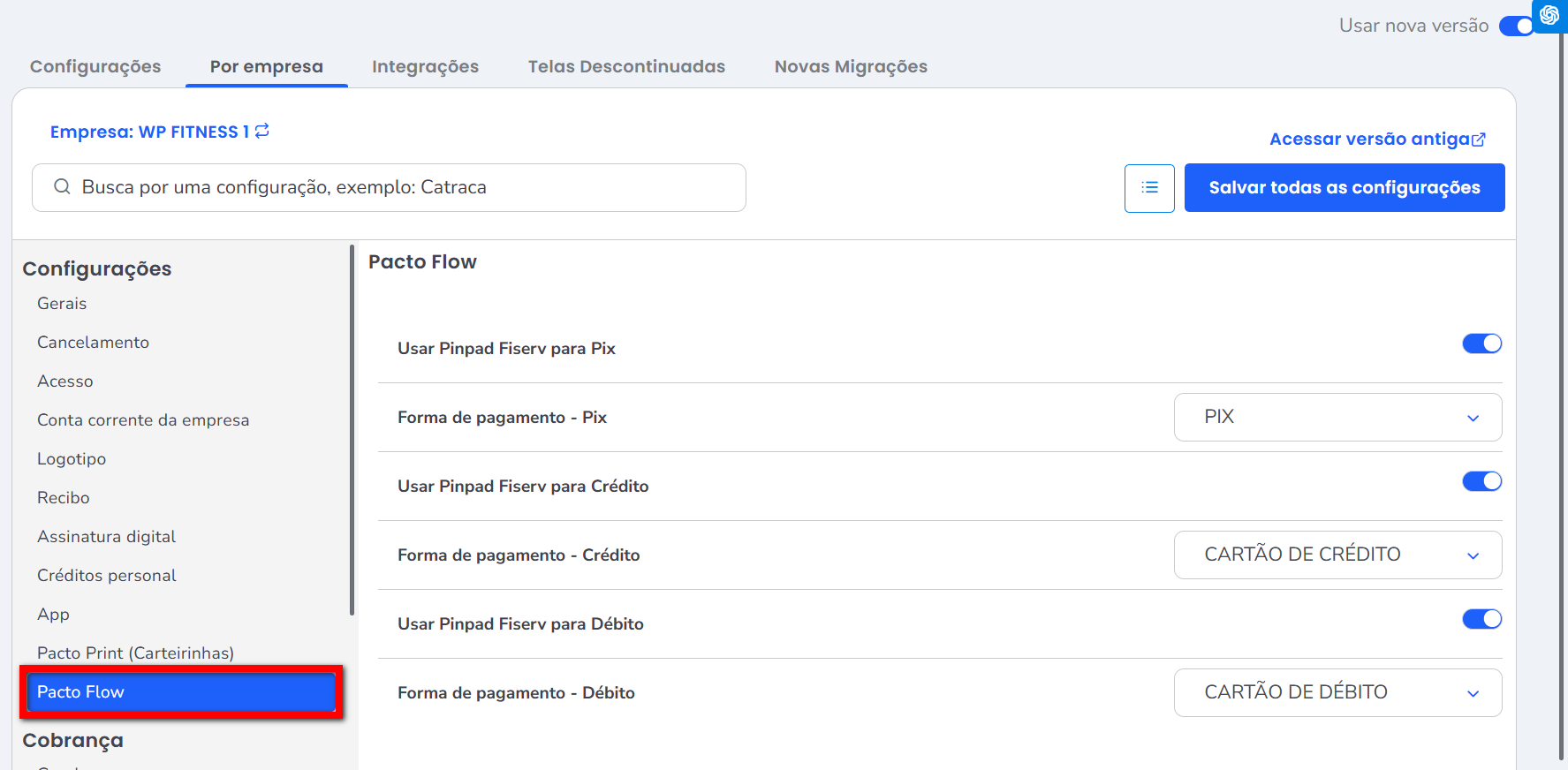The width and height of the screenshot is (1568, 770).
Task: Select Cancelamento in the sidebar
Action: pos(93,343)
